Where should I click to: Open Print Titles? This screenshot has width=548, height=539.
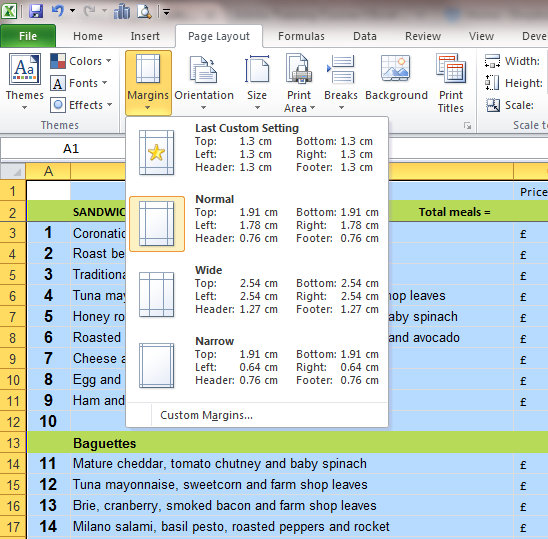coord(451,82)
